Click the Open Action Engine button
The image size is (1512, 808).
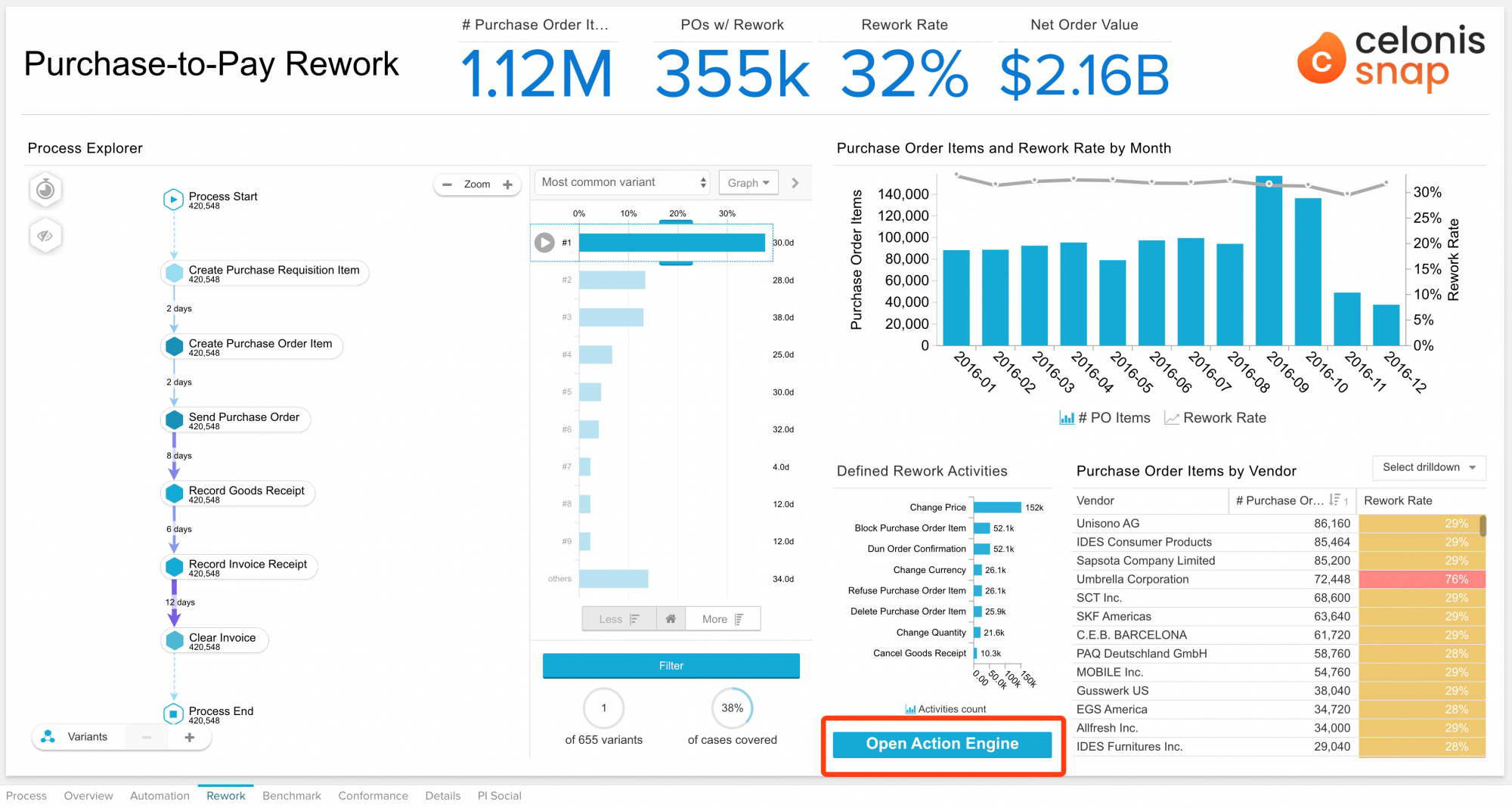coord(942,744)
